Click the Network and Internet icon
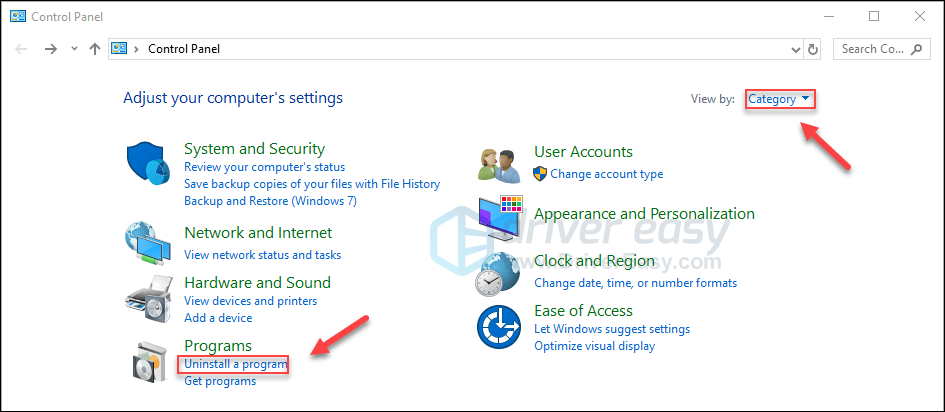Viewport: 945px width, 412px height. click(x=150, y=241)
